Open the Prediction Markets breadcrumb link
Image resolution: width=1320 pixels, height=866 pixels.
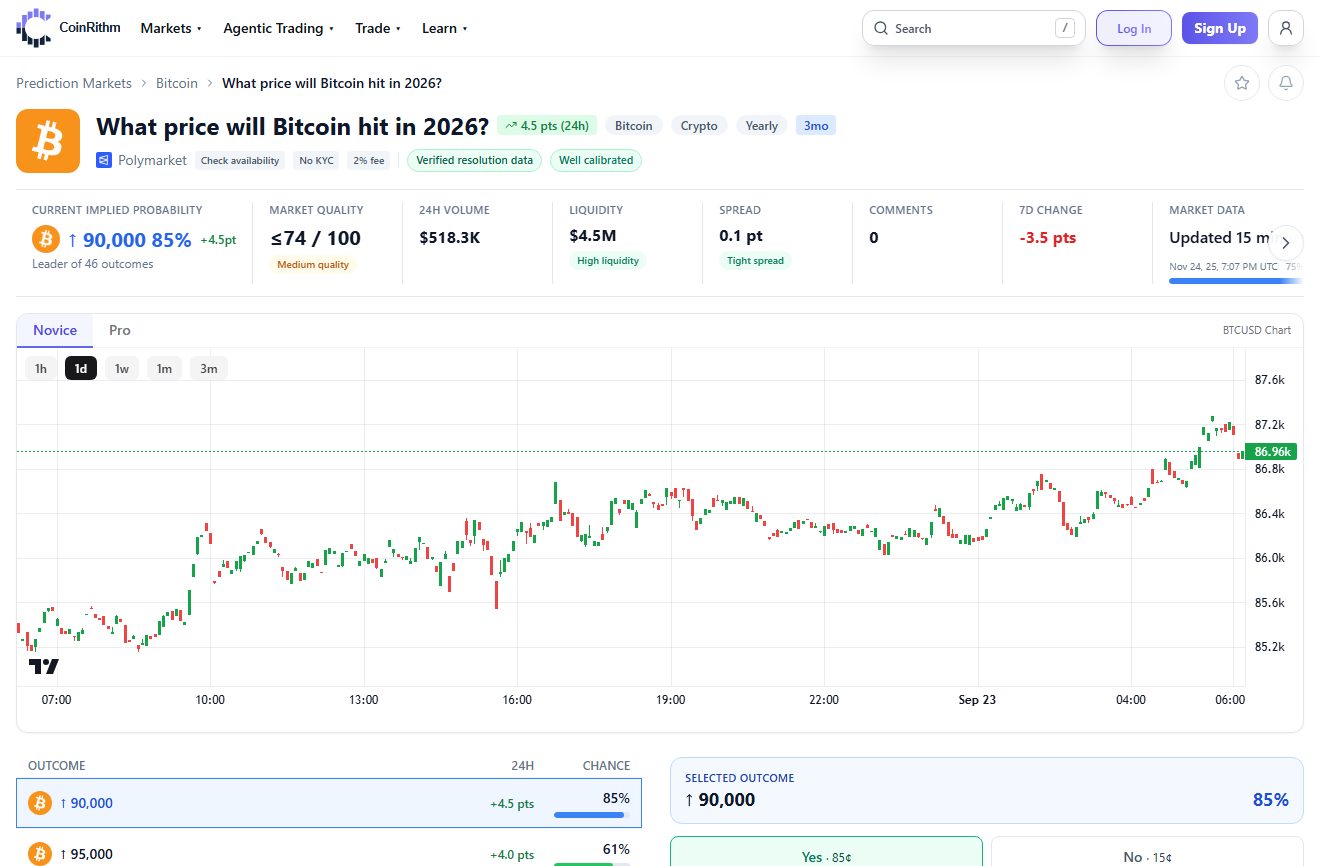74,83
